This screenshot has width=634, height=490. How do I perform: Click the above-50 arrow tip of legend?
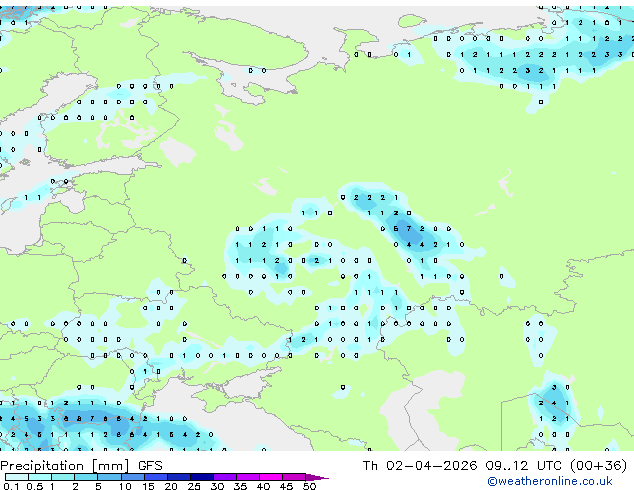point(317,477)
